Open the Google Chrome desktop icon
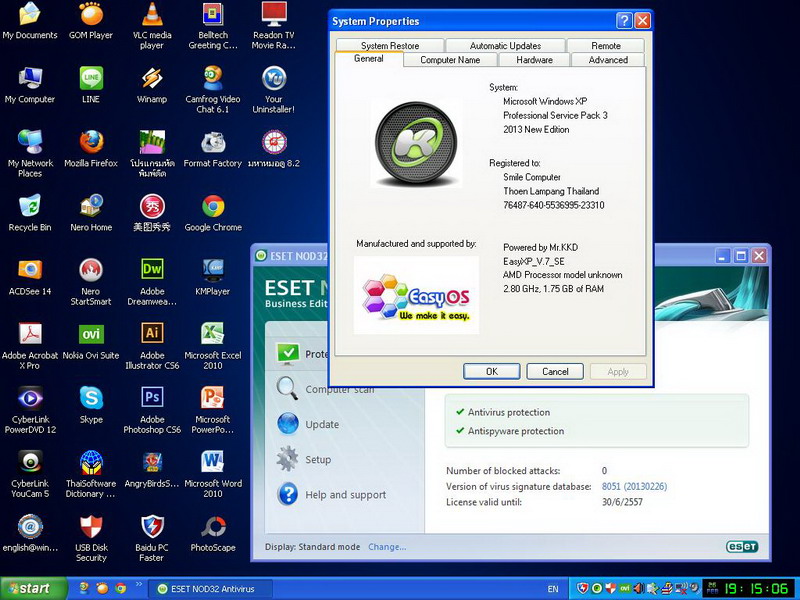This screenshot has height=600, width=800. (213, 207)
